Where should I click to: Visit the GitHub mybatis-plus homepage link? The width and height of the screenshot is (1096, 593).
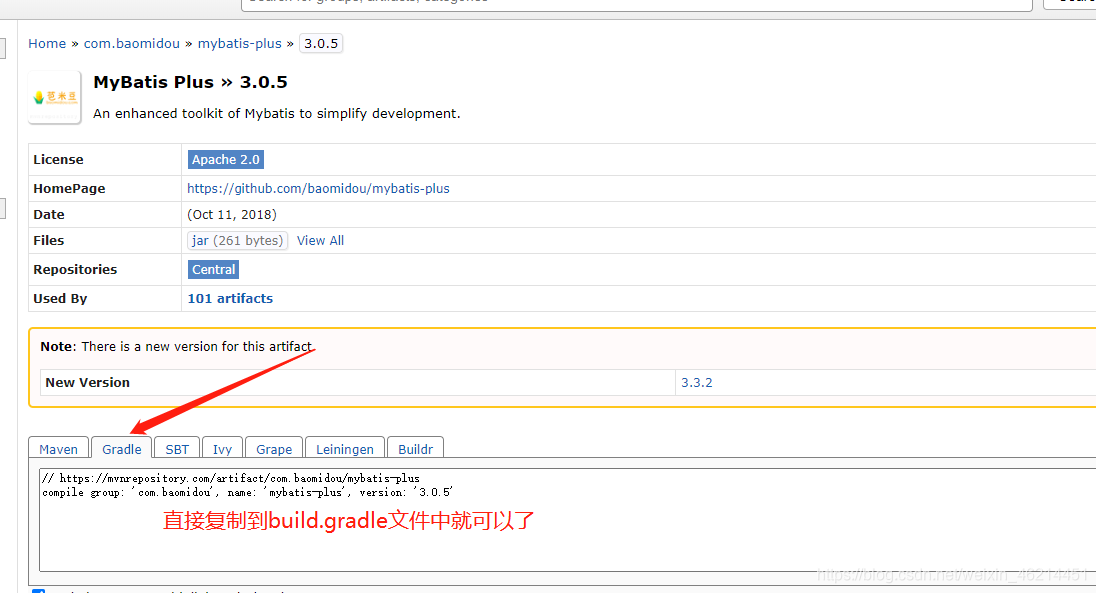[318, 188]
